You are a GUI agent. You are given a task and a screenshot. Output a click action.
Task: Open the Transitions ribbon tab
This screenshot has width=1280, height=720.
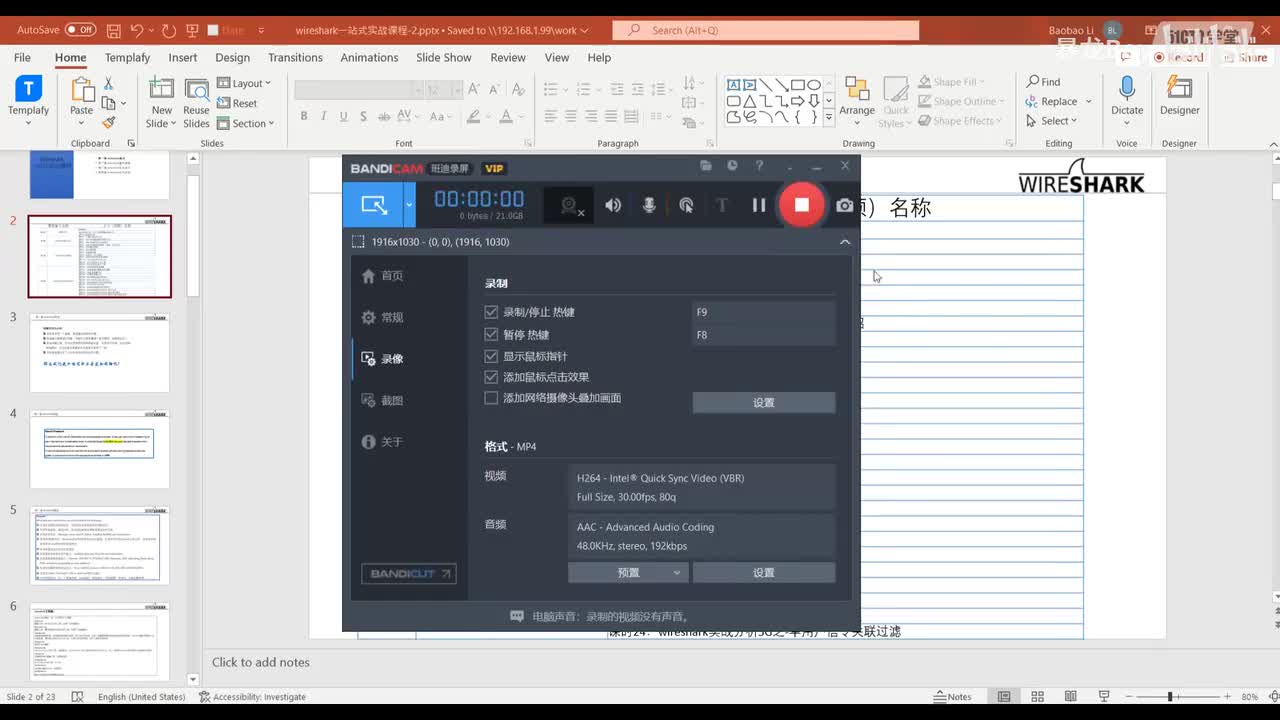click(x=295, y=57)
